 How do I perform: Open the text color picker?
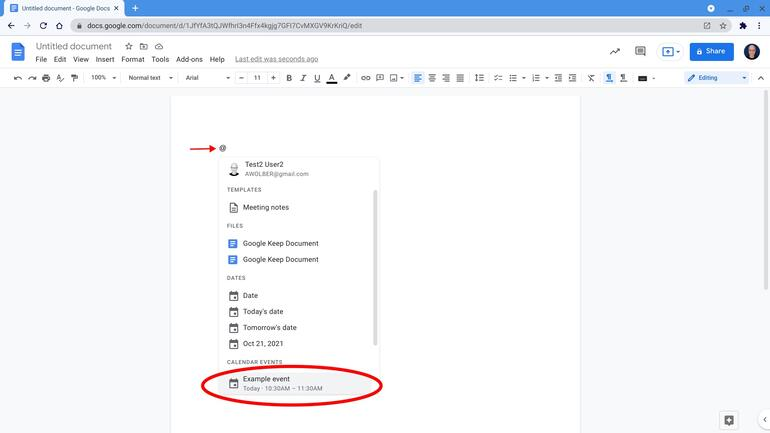click(331, 78)
